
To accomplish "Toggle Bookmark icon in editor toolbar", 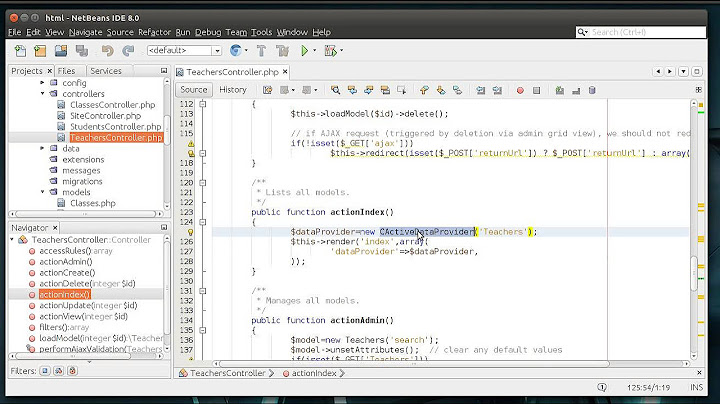I will 457,90.
